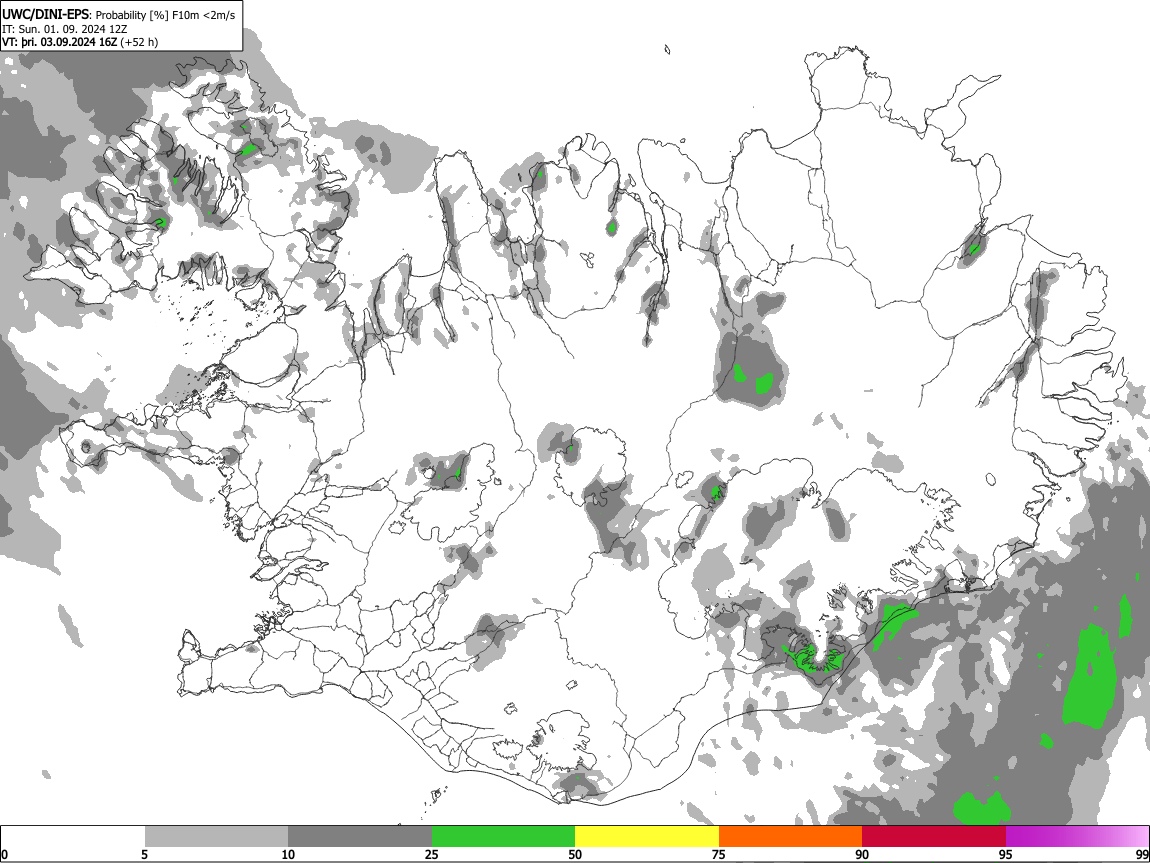Click the legend value '95'
This screenshot has width=1150, height=863.
coord(1006,854)
